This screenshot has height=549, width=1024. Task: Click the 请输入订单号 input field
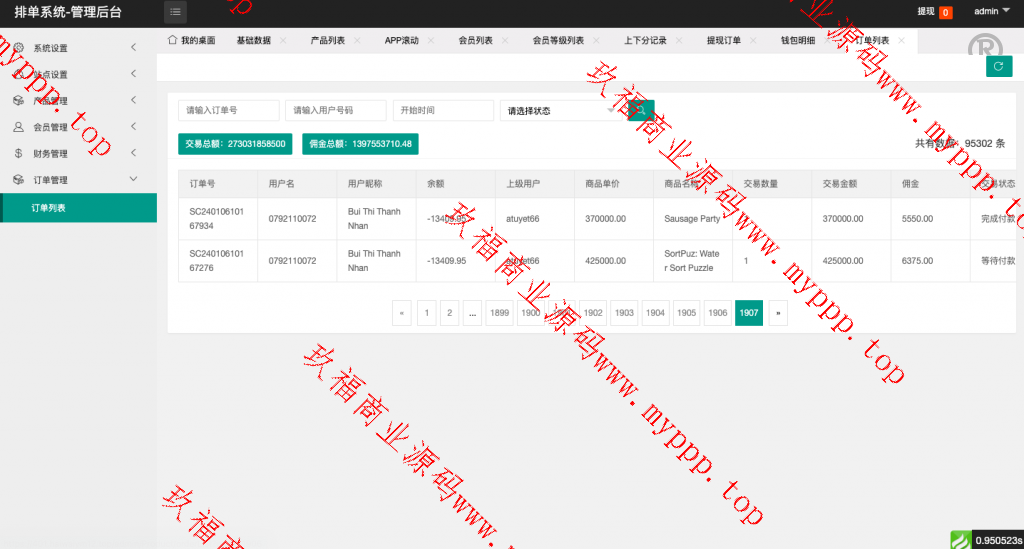(x=228, y=111)
